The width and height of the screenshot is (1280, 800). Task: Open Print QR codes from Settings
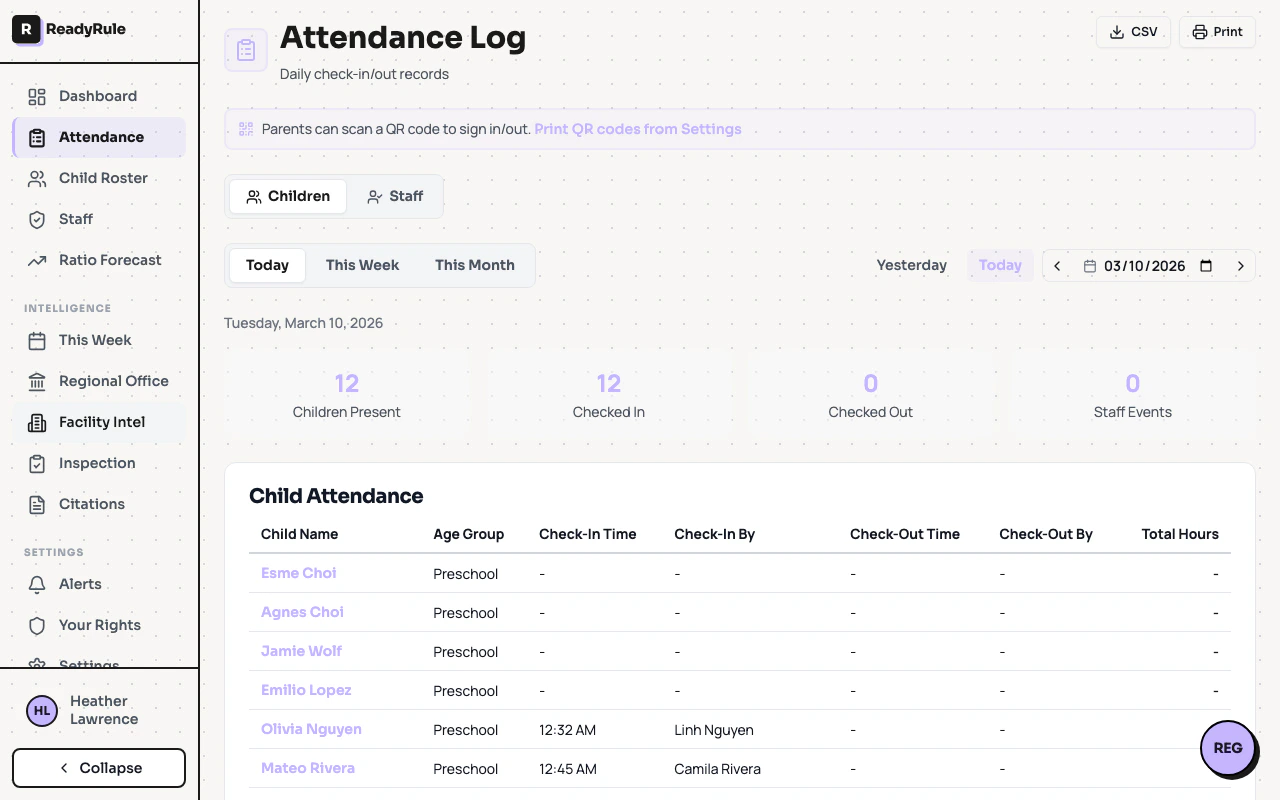pos(637,129)
